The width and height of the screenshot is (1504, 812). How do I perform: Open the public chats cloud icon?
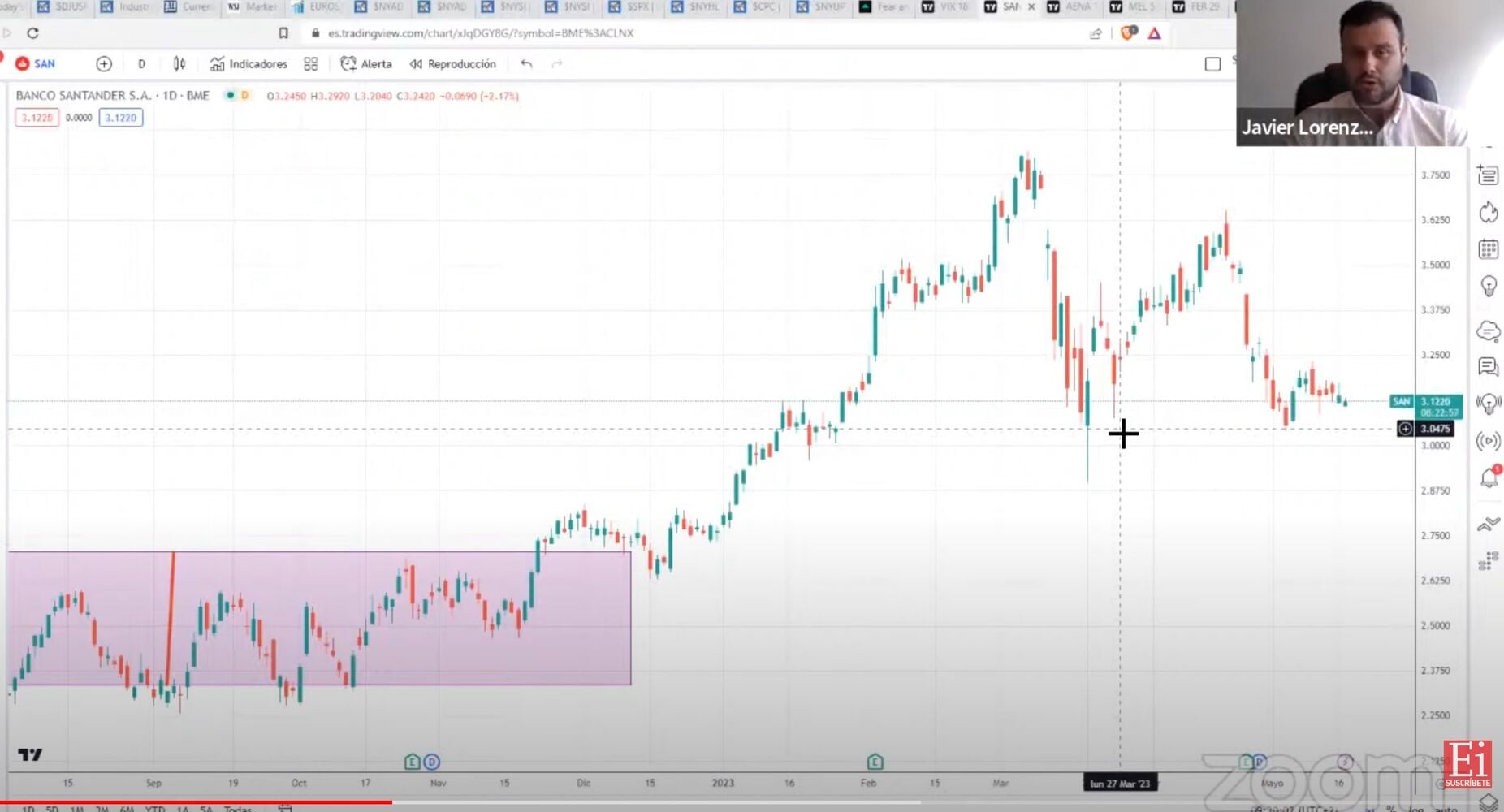click(1488, 330)
